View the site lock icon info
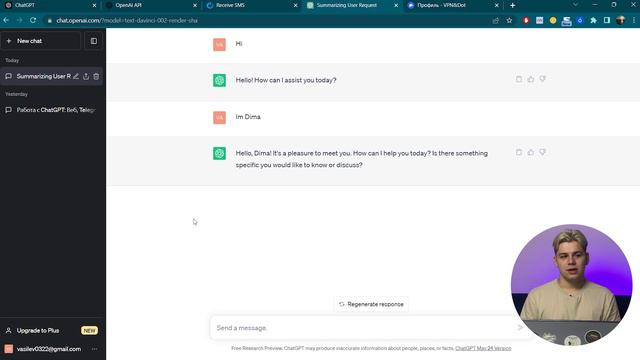 pyautogui.click(x=49, y=20)
